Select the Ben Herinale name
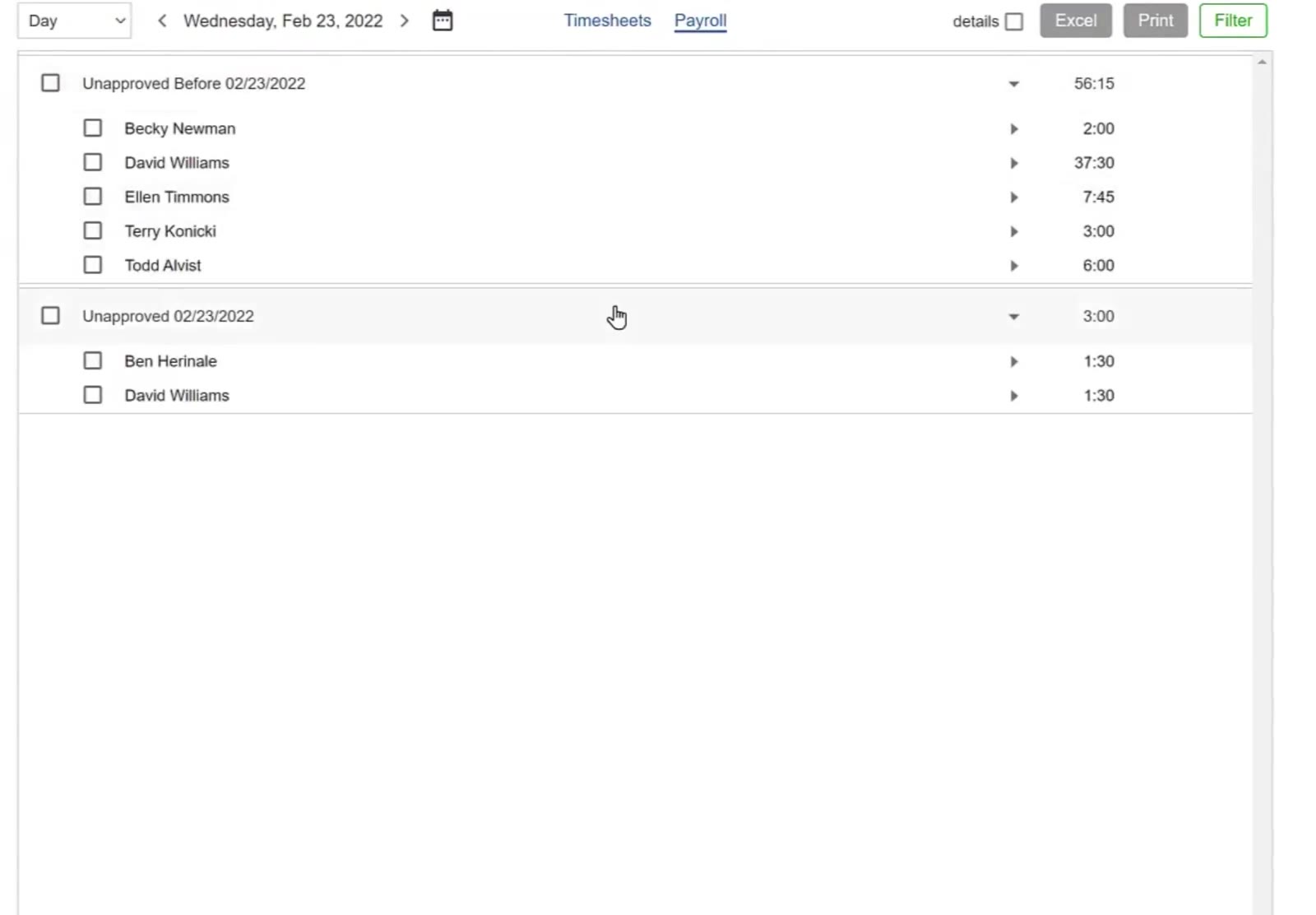Viewport: 1316px width, 915px height. click(x=170, y=361)
